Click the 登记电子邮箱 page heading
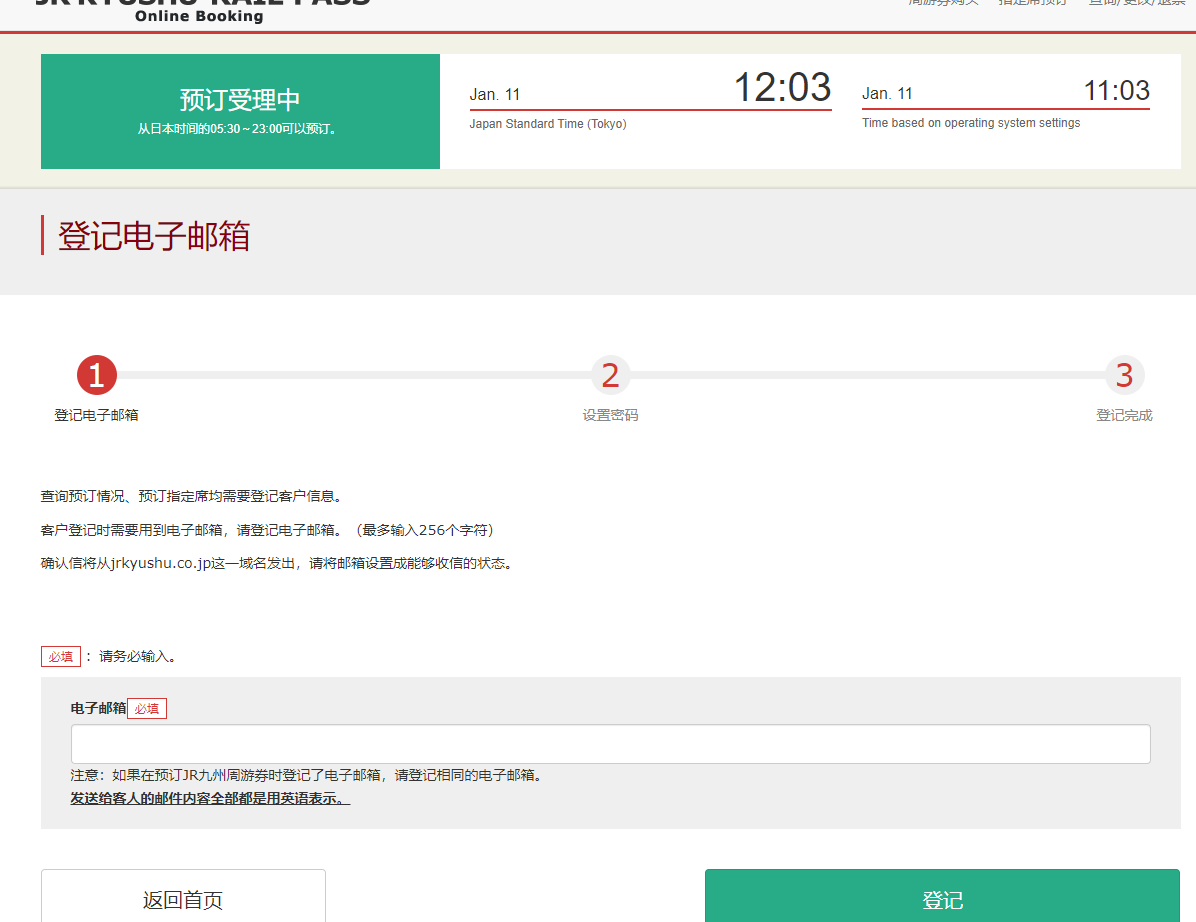Image resolution: width=1196 pixels, height=922 pixels. click(154, 236)
